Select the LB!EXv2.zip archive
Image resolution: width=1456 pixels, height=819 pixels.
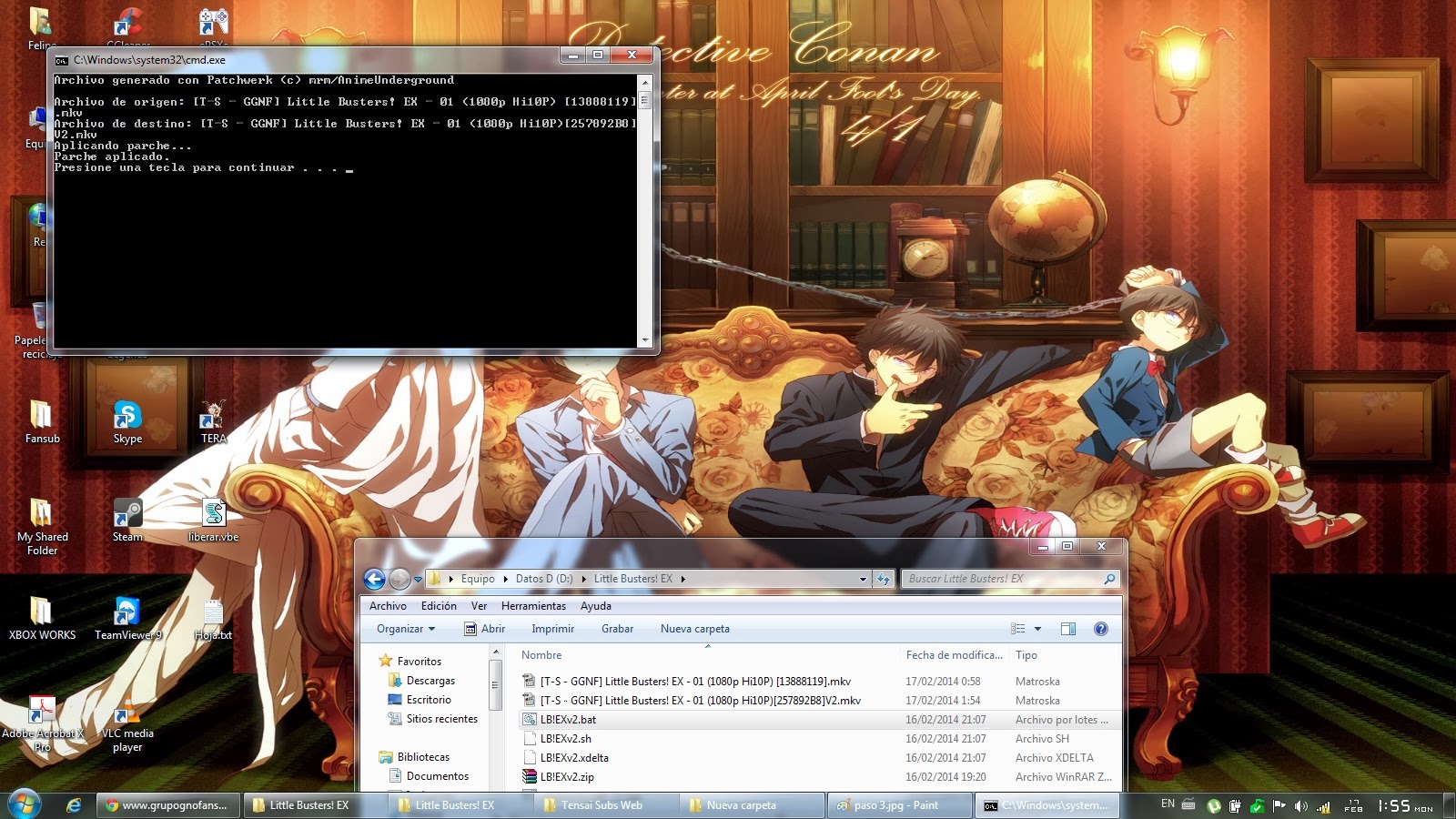pyautogui.click(x=567, y=777)
